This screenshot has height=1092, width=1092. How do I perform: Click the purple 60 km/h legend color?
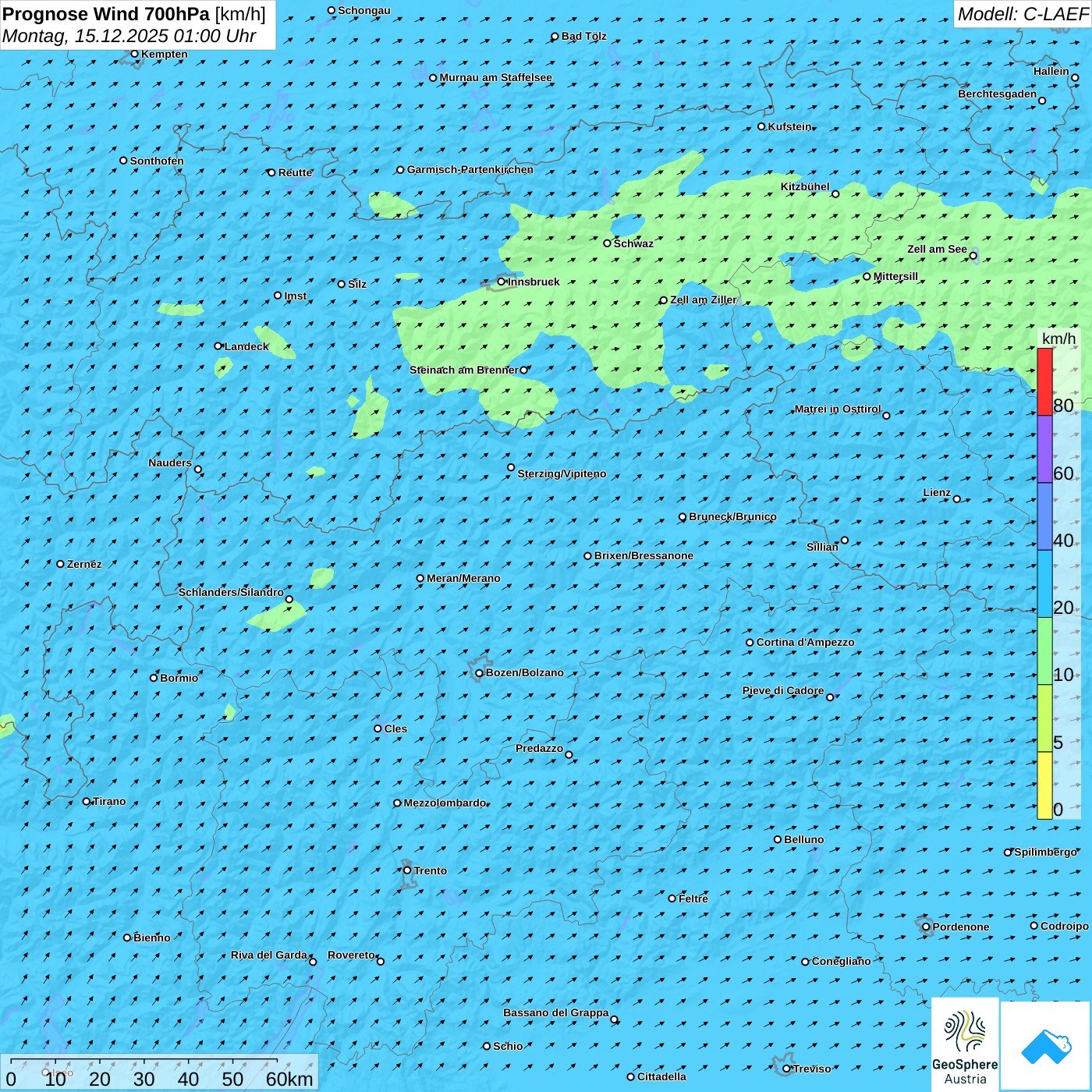tap(1044, 449)
